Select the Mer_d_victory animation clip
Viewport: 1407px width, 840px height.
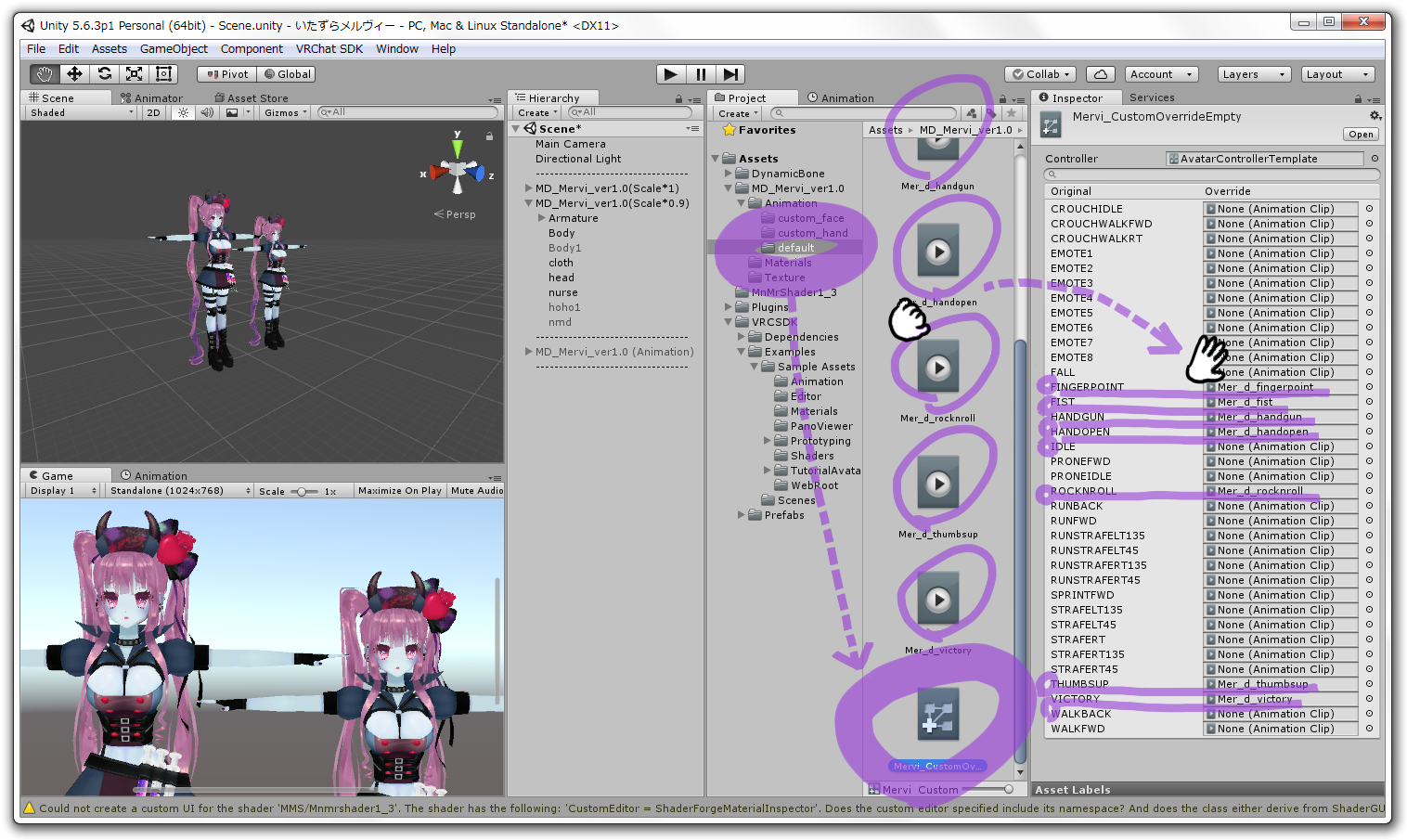[x=938, y=600]
